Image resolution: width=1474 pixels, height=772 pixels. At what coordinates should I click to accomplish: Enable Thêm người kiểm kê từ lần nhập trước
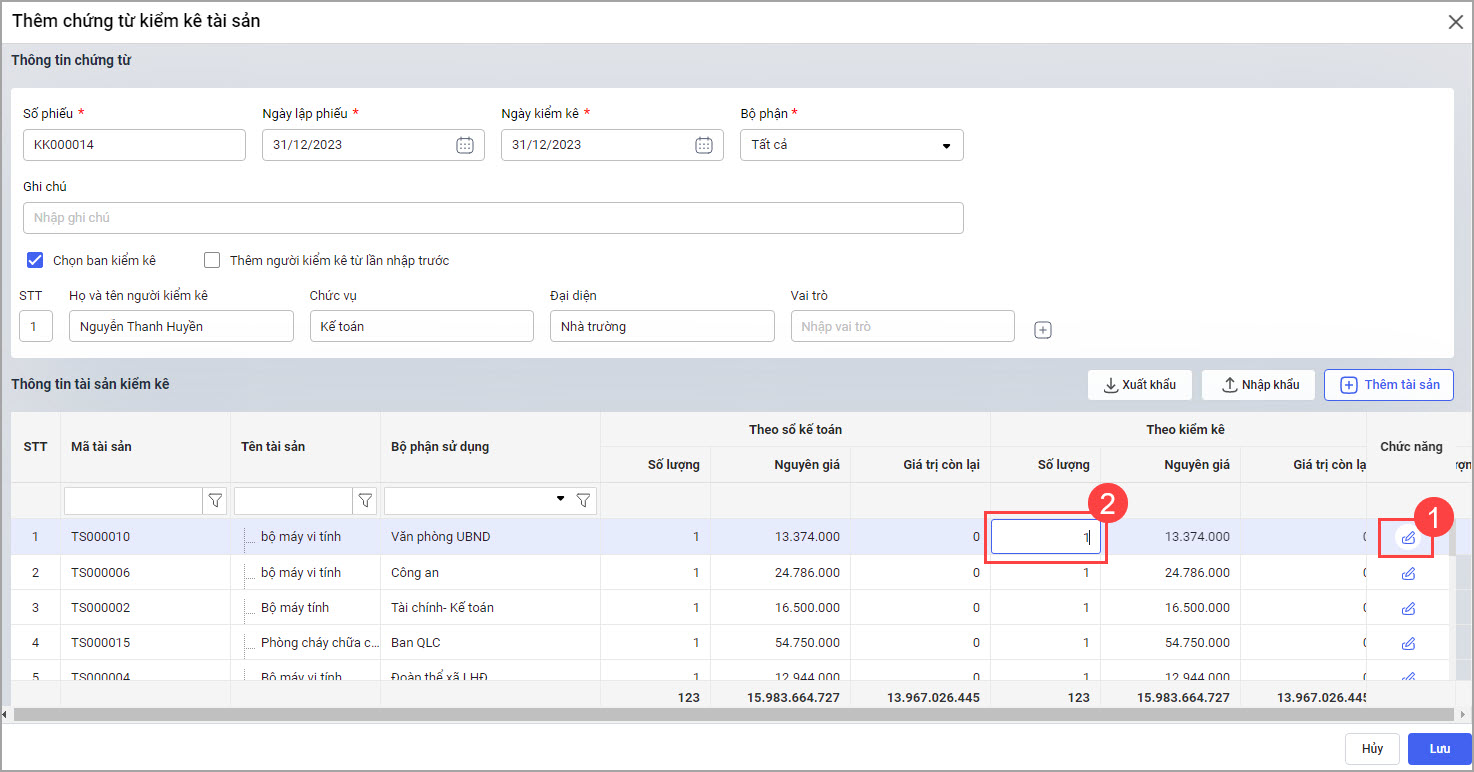[x=212, y=261]
